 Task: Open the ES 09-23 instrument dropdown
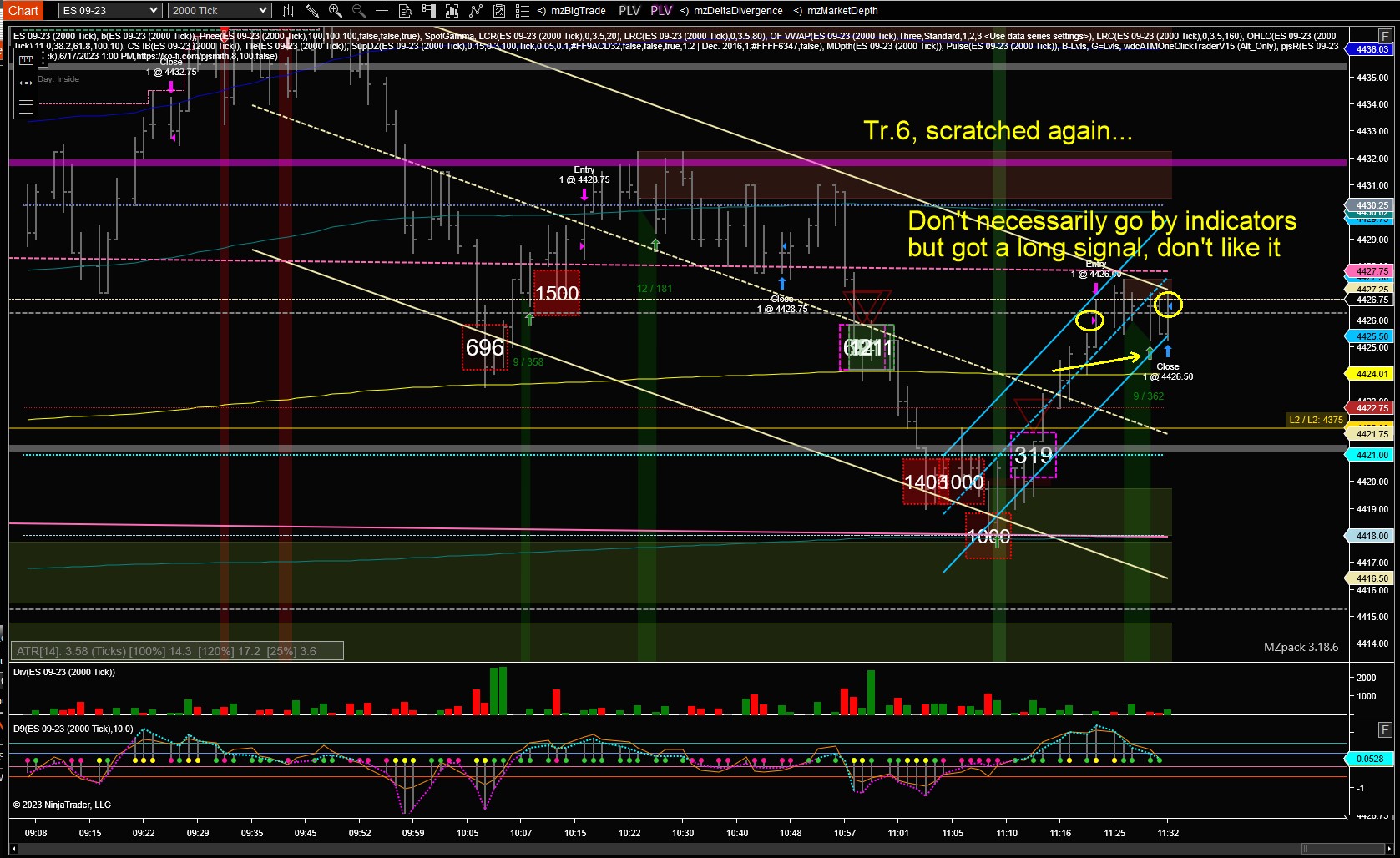(109, 11)
